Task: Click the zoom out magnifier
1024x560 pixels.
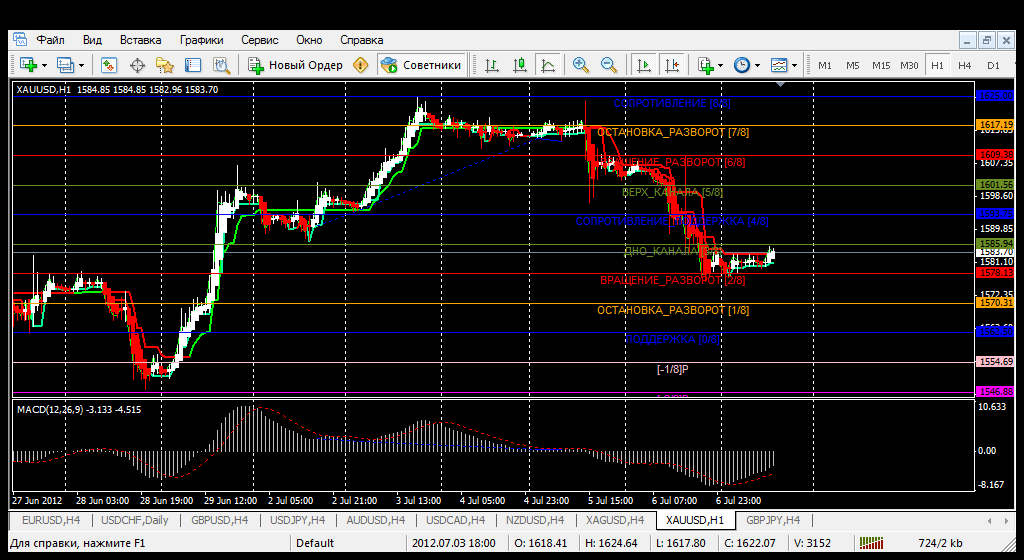Action: coord(609,65)
